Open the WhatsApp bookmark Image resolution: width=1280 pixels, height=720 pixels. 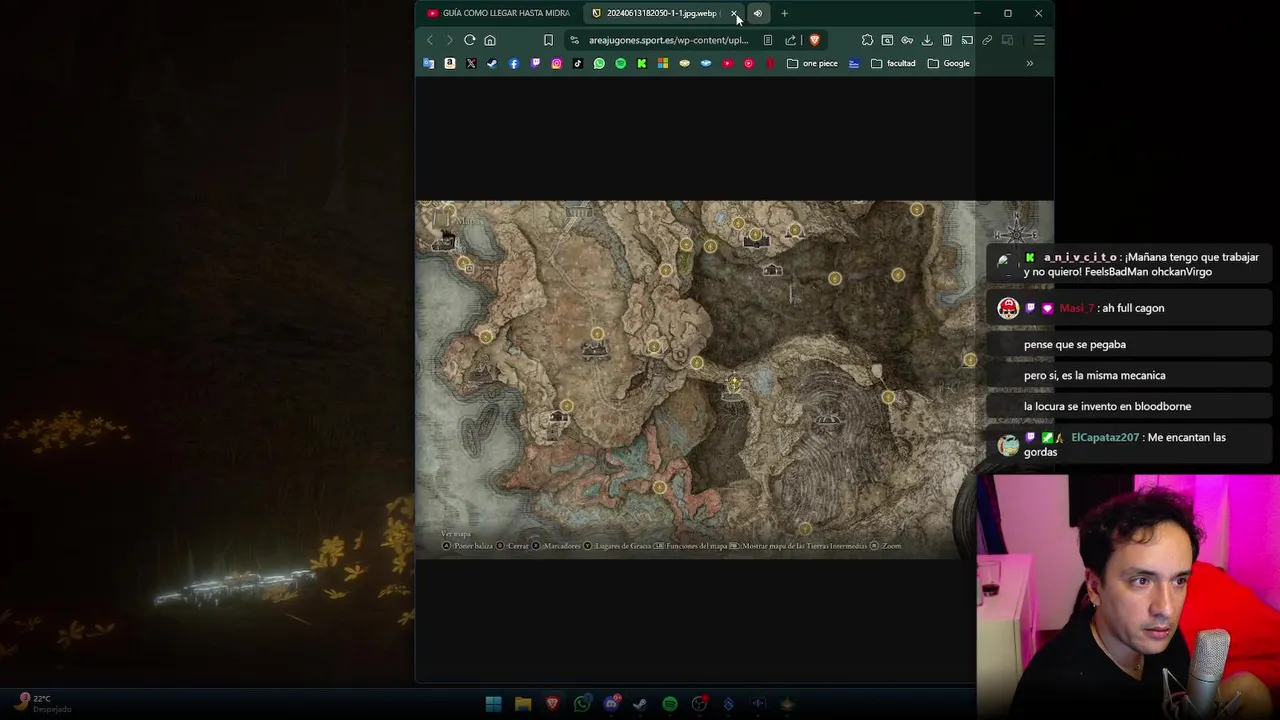[599, 63]
